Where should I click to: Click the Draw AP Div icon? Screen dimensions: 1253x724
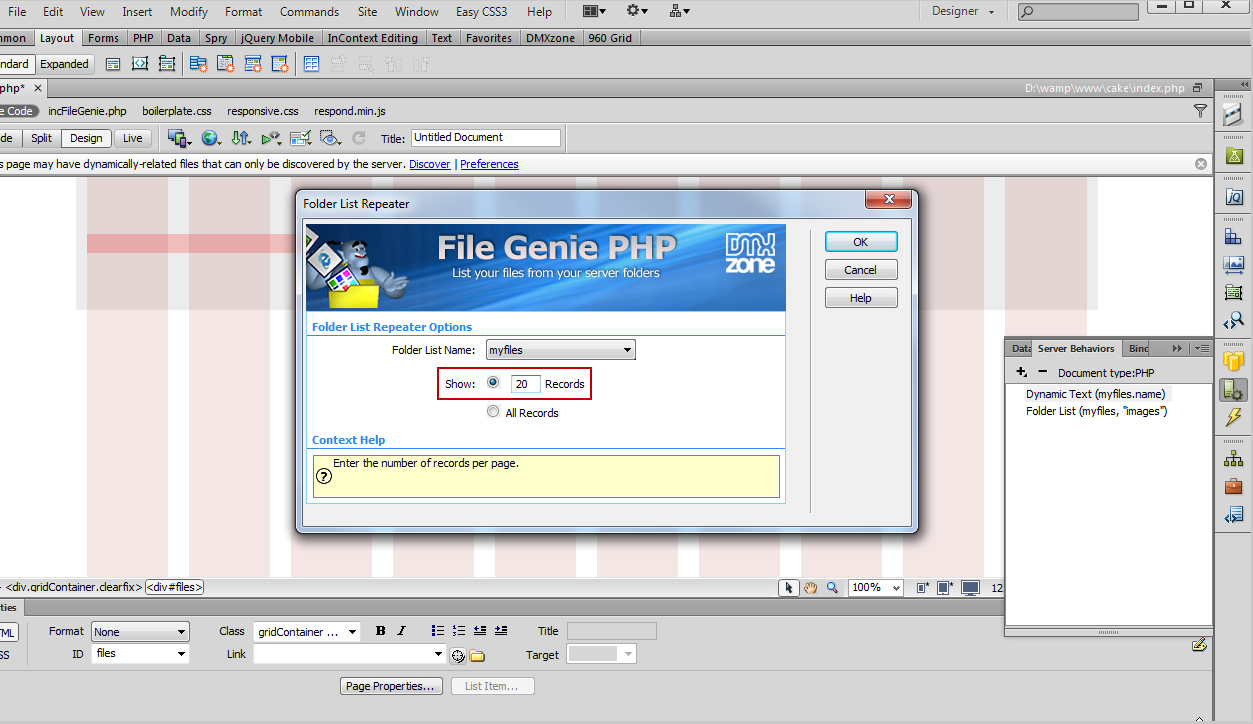click(x=167, y=64)
